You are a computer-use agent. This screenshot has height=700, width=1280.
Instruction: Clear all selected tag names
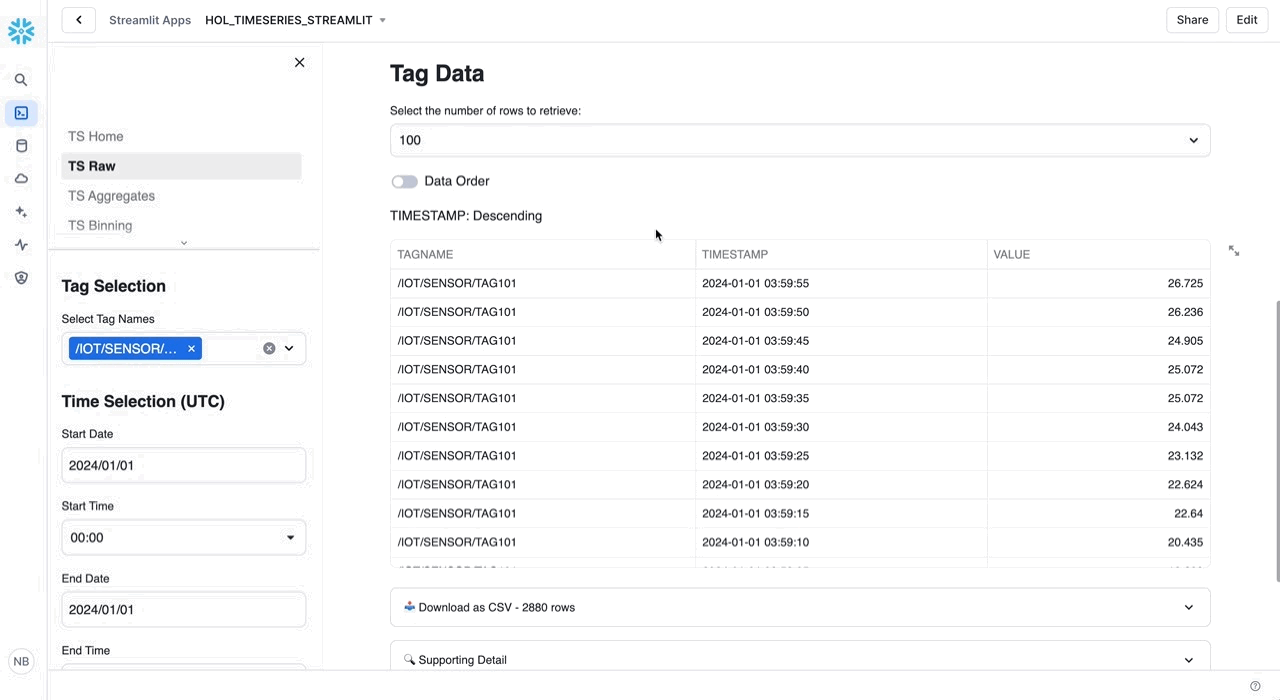point(269,349)
